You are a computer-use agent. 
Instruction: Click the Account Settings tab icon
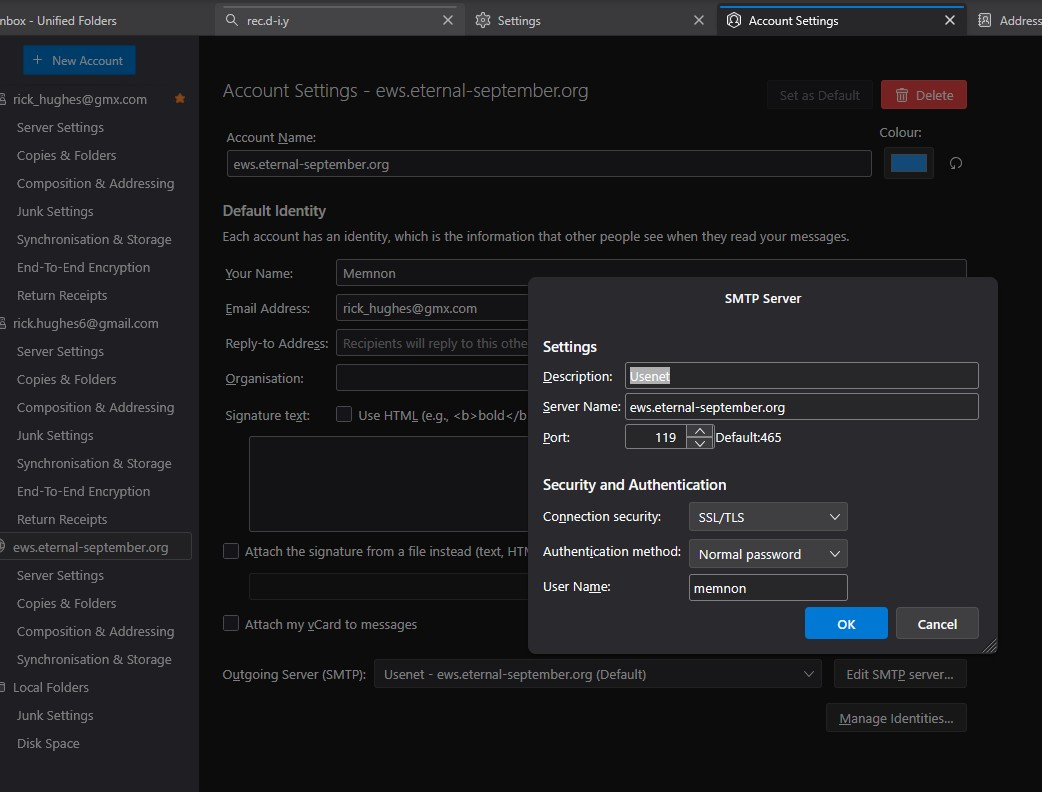click(734, 20)
